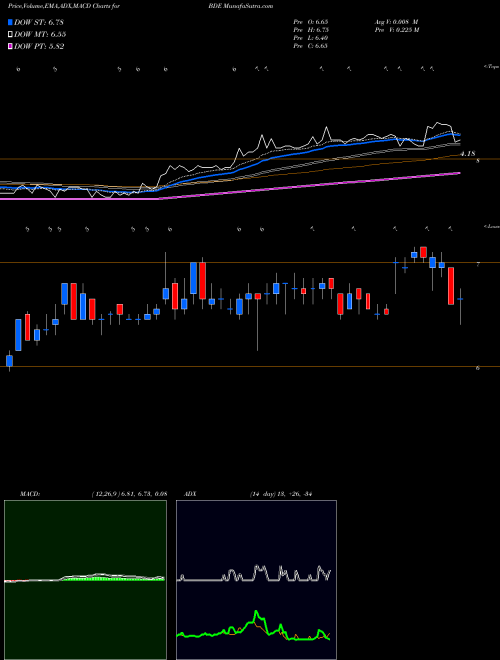Click the 'Pre V: 0.225 M' volume text
The height and width of the screenshot is (660, 500).
[x=396, y=30]
